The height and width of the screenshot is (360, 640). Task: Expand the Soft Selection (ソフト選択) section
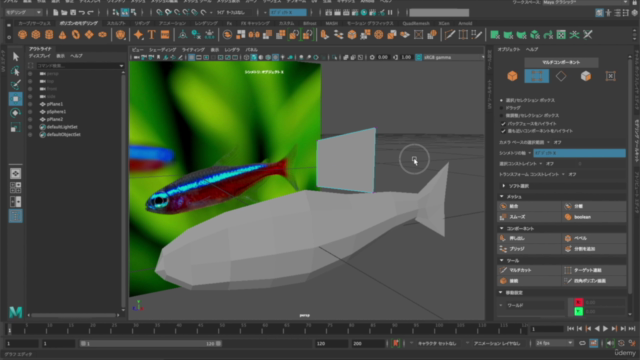coord(504,186)
